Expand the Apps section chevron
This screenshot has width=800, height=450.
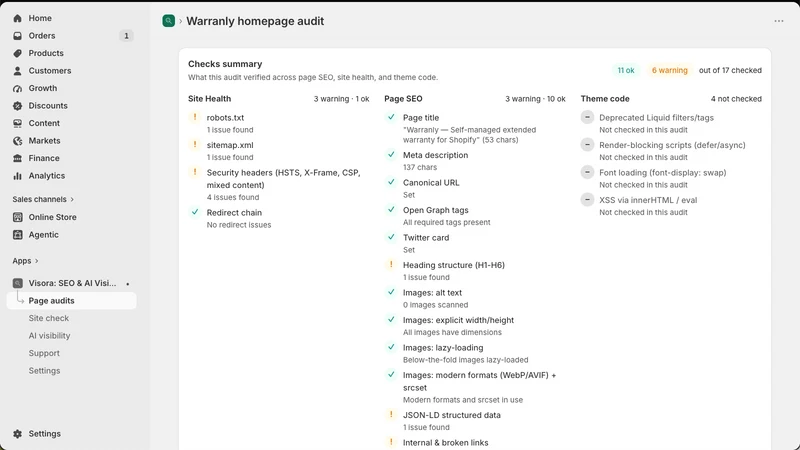coord(36,261)
